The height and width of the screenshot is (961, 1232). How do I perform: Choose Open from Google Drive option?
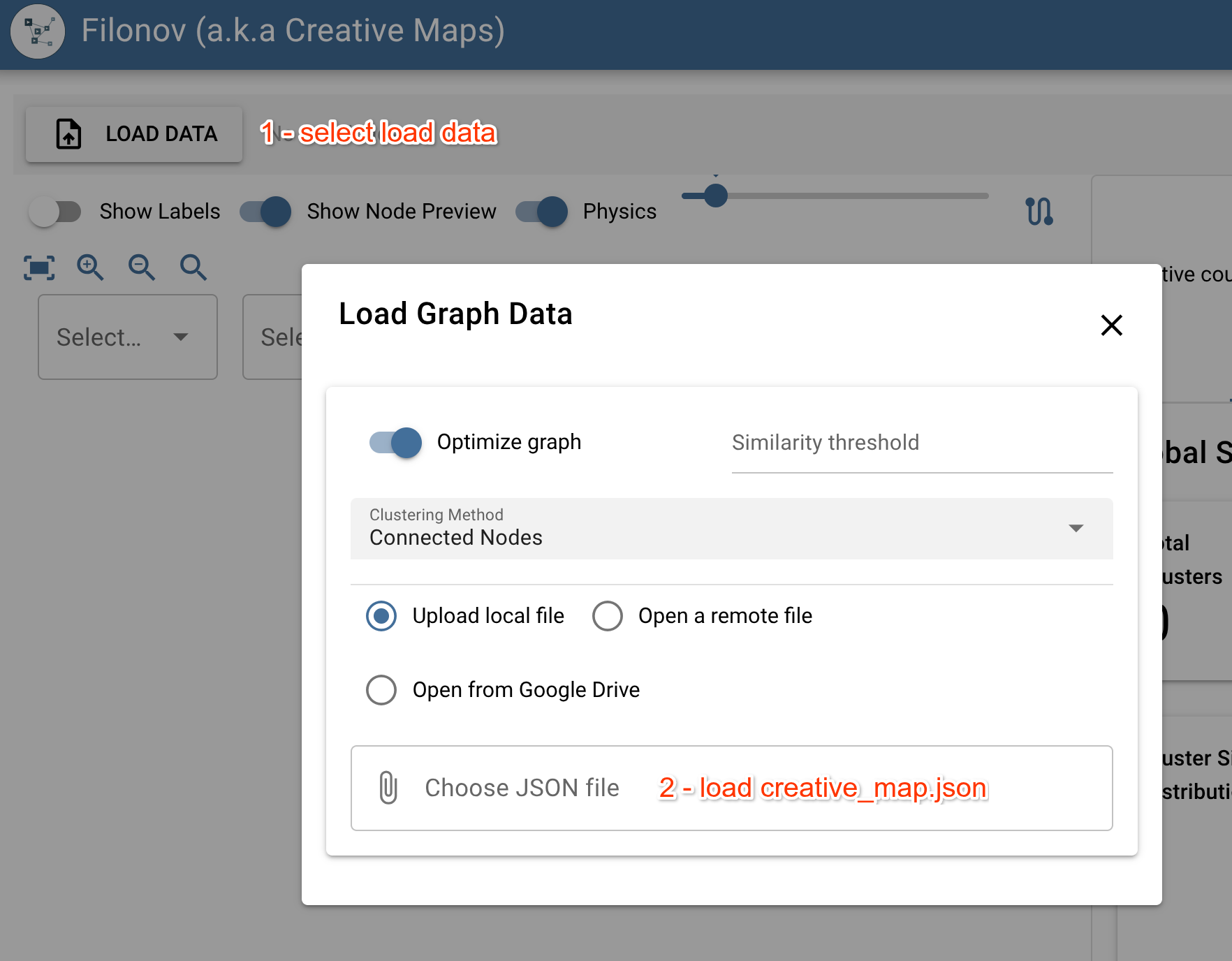point(381,690)
